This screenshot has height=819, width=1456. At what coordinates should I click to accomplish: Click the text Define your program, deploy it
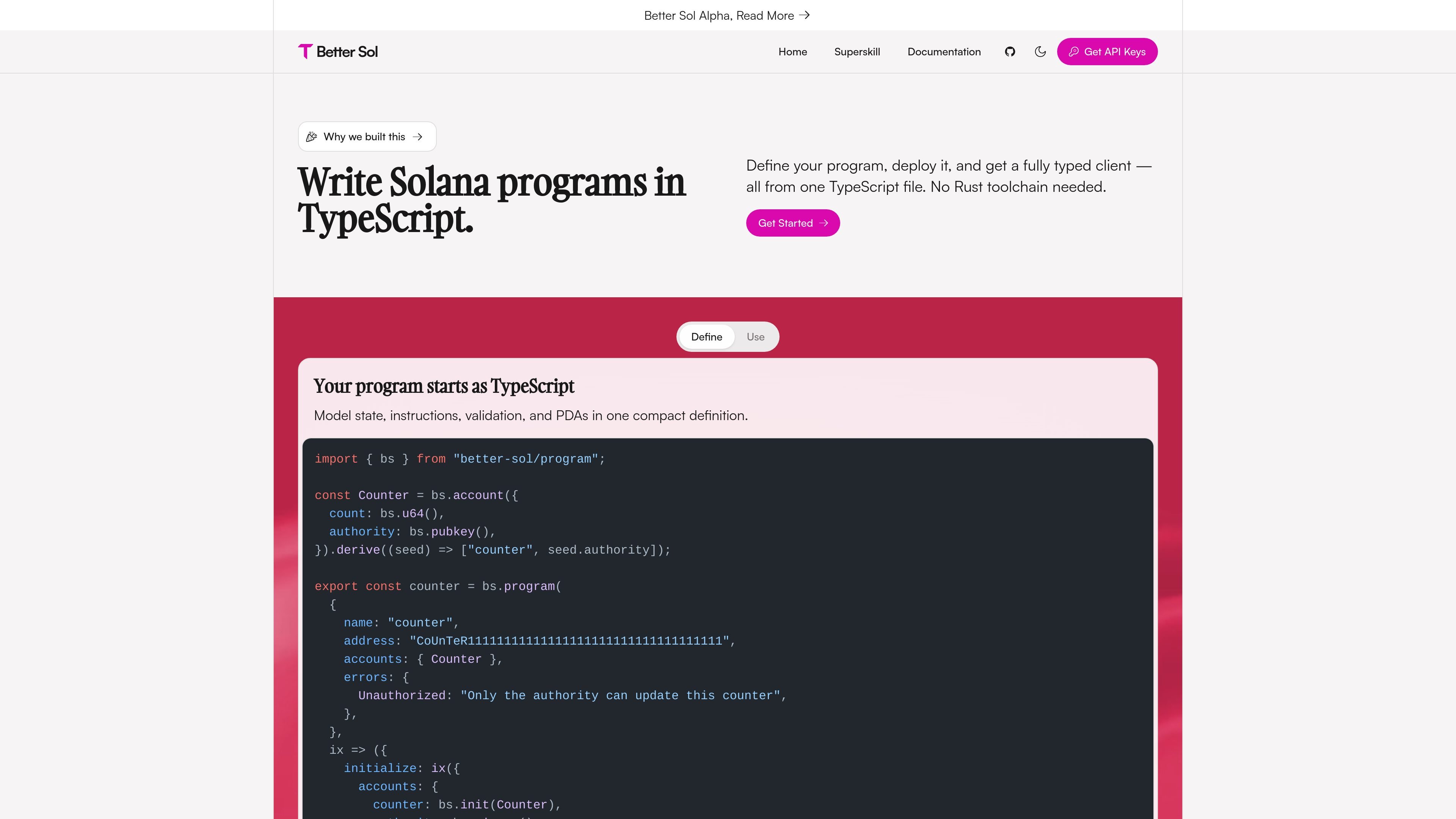coord(948,176)
